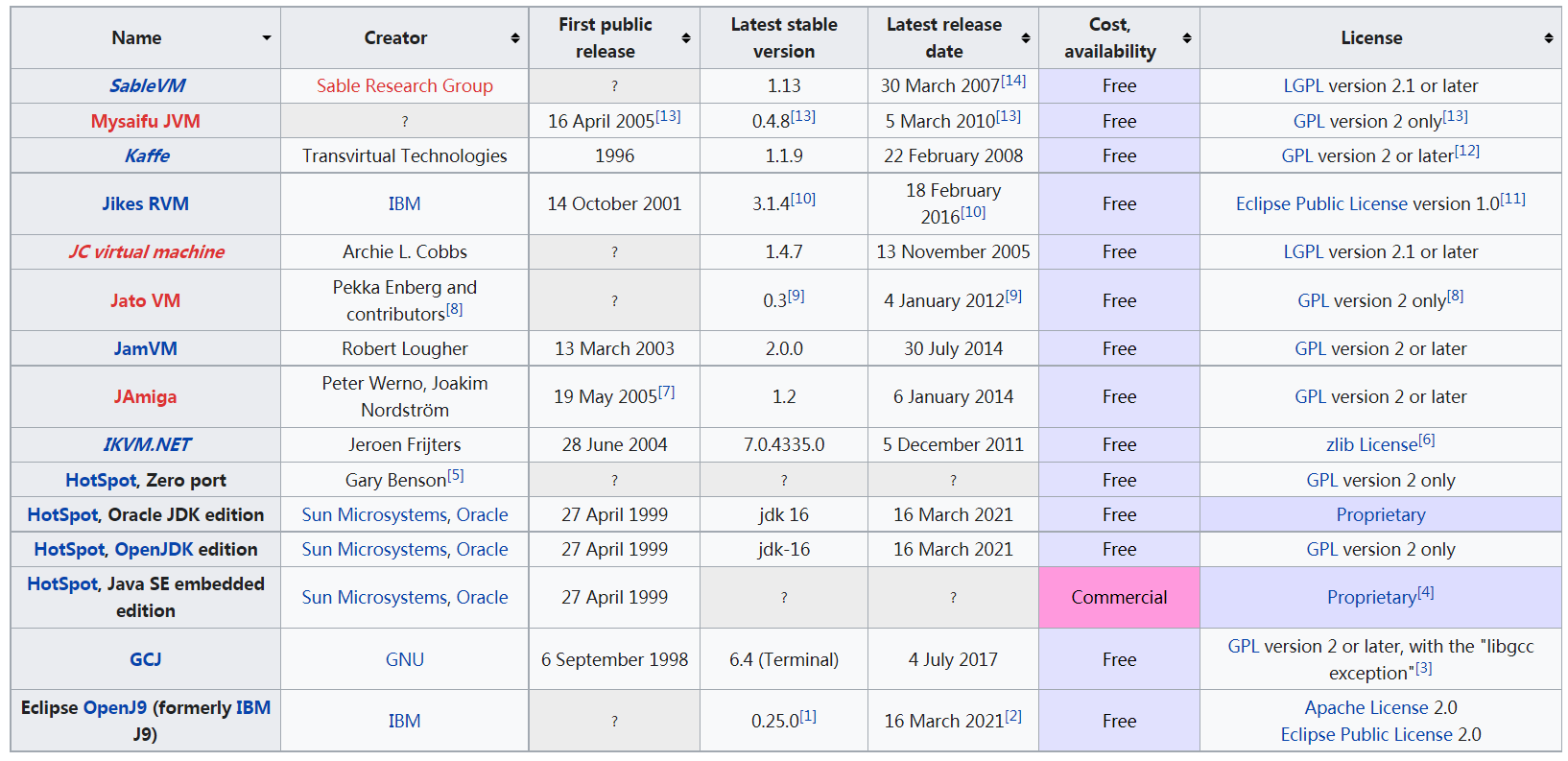Open the zlib License link
1568x761 pixels.
point(1372,444)
